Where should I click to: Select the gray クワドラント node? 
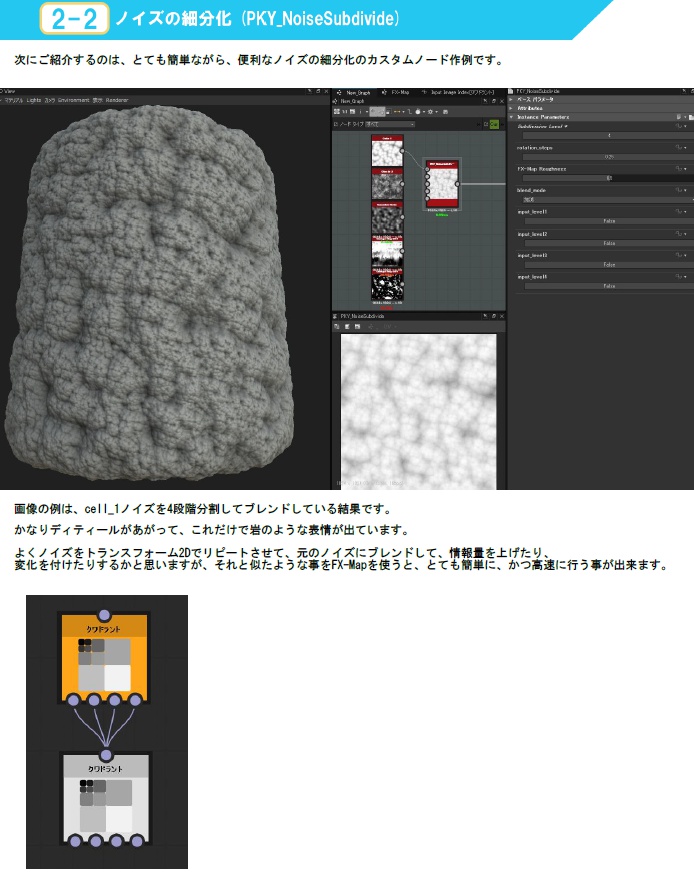pyautogui.click(x=105, y=798)
